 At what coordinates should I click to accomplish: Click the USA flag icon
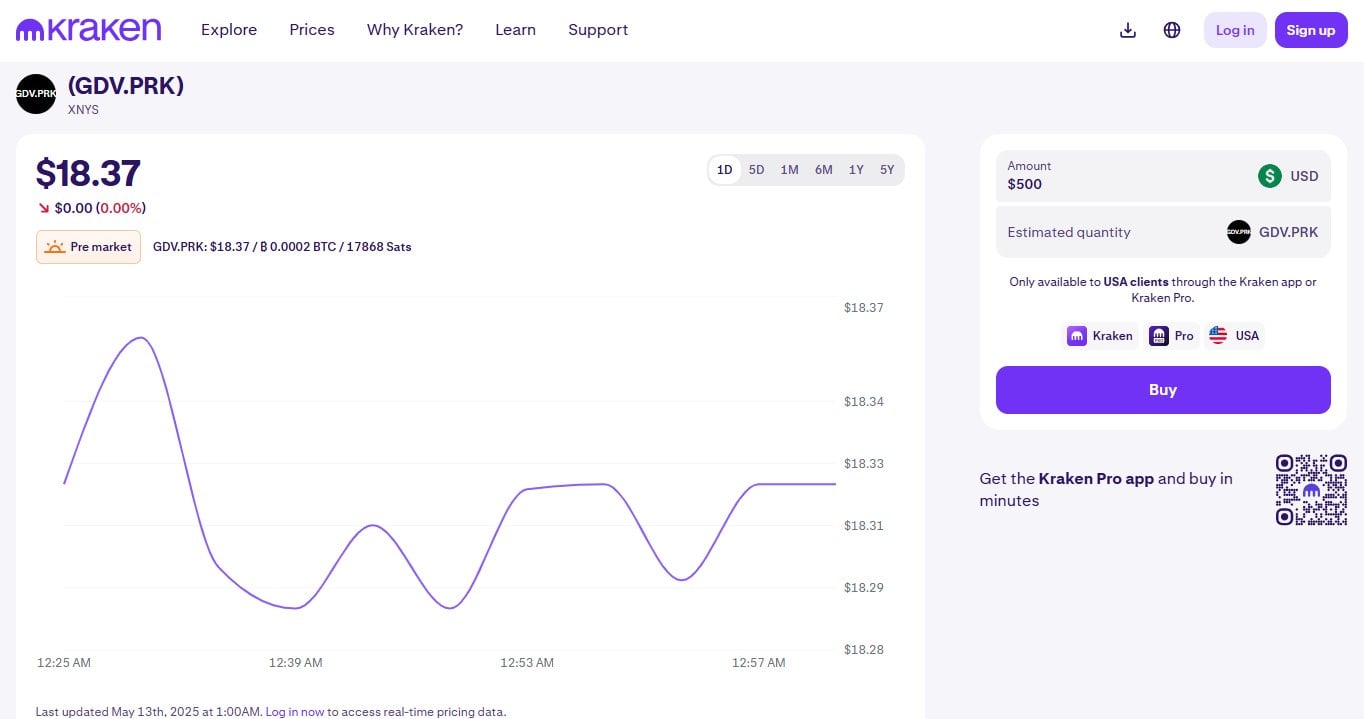click(1218, 336)
